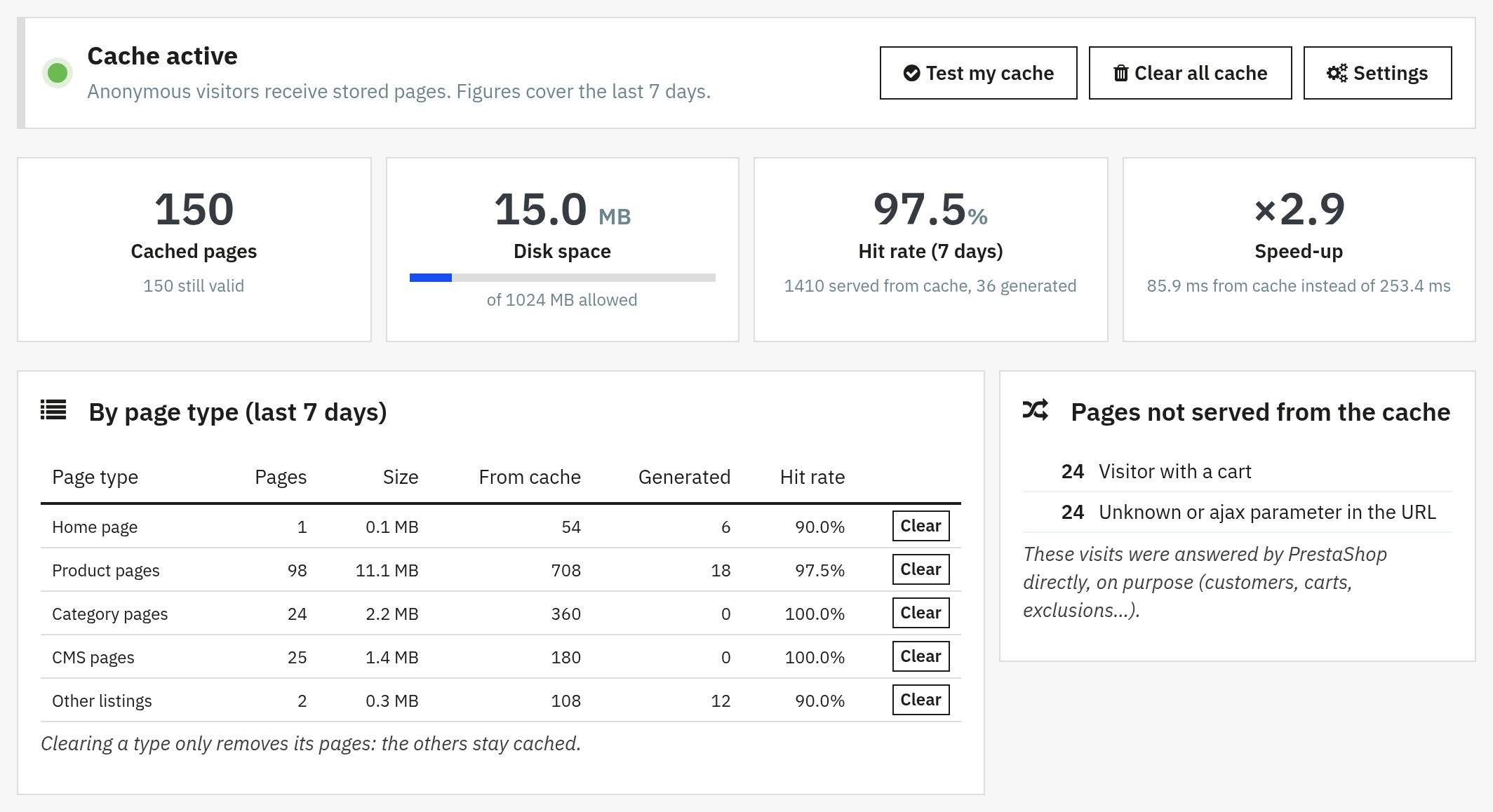Clear the CMS pages cache
This screenshot has height=812, width=1493.
[x=920, y=656]
